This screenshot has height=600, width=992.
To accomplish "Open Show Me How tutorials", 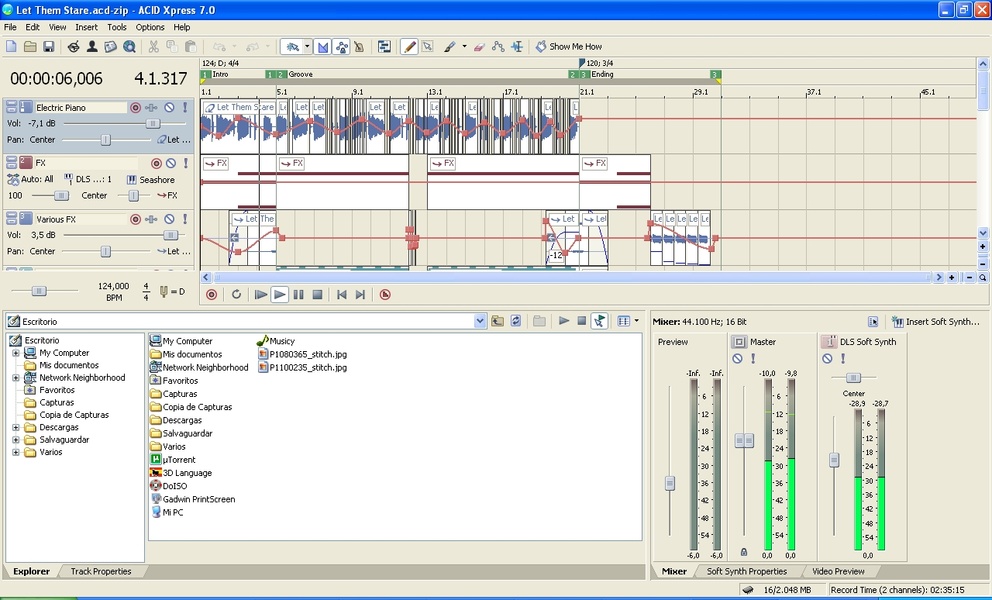I will coord(569,47).
